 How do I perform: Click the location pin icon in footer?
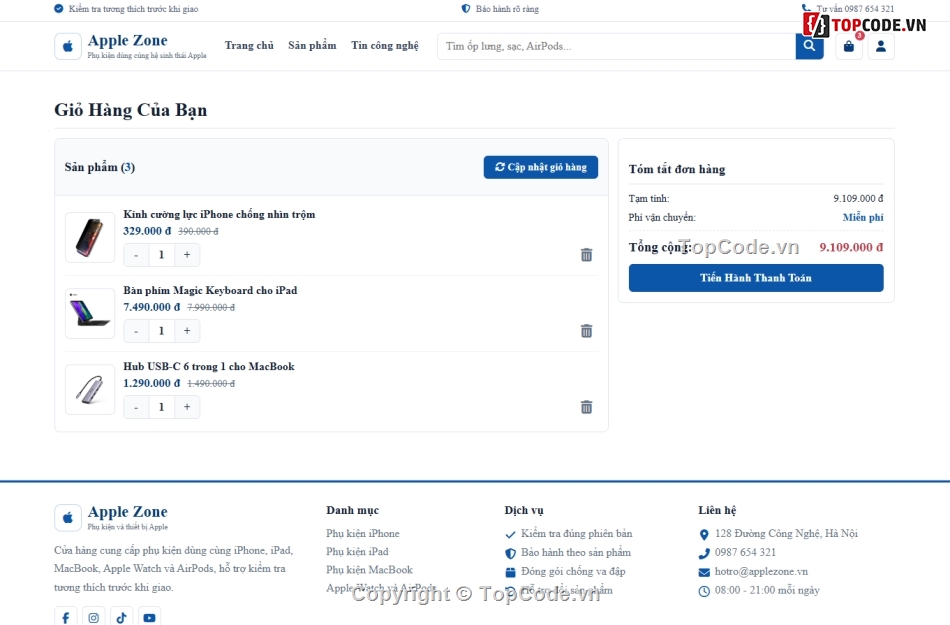pyautogui.click(x=704, y=534)
